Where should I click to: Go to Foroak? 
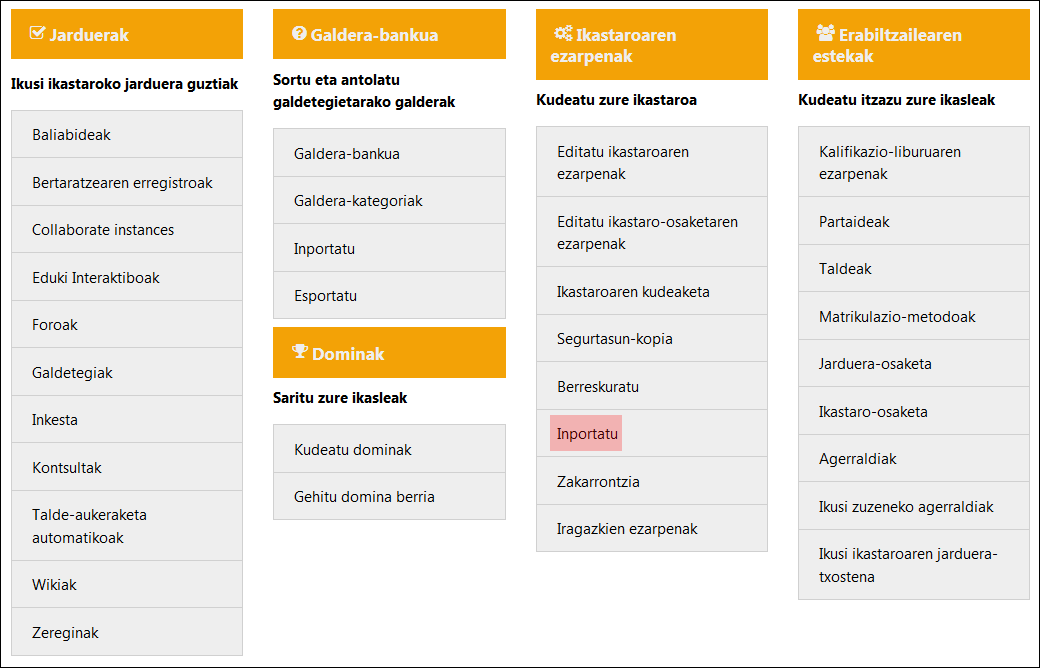pos(55,325)
